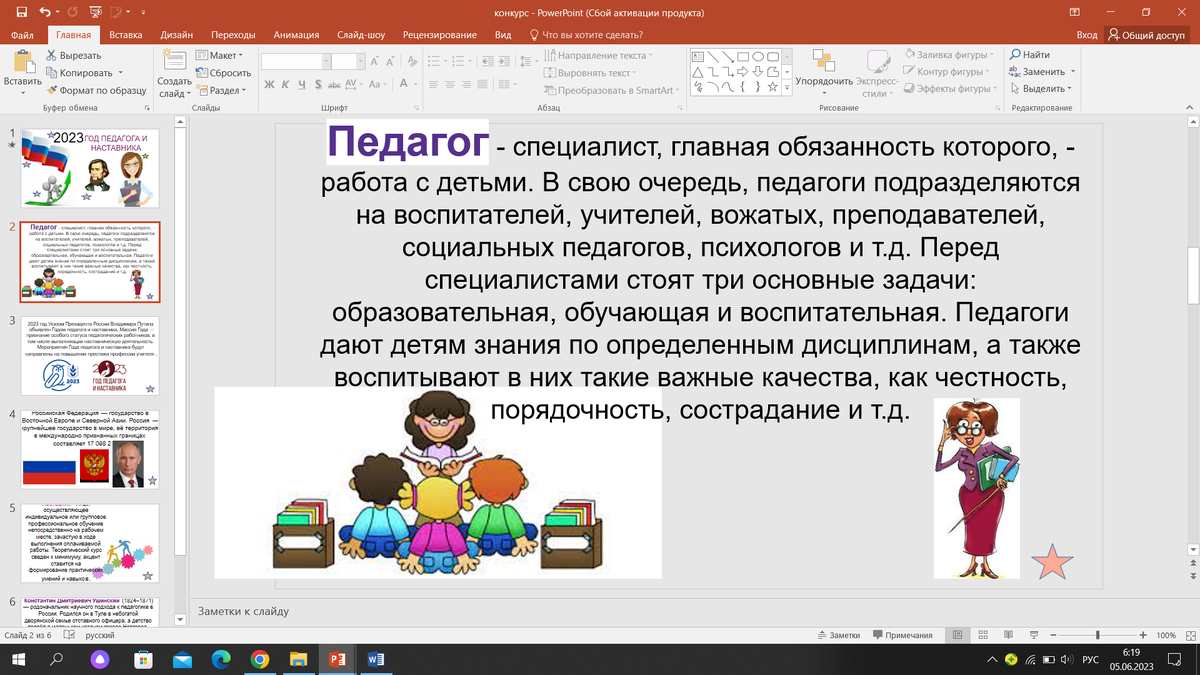This screenshot has height=675, width=1200.
Task: Open the character spacing (AV) dropdown
Action: [352, 85]
